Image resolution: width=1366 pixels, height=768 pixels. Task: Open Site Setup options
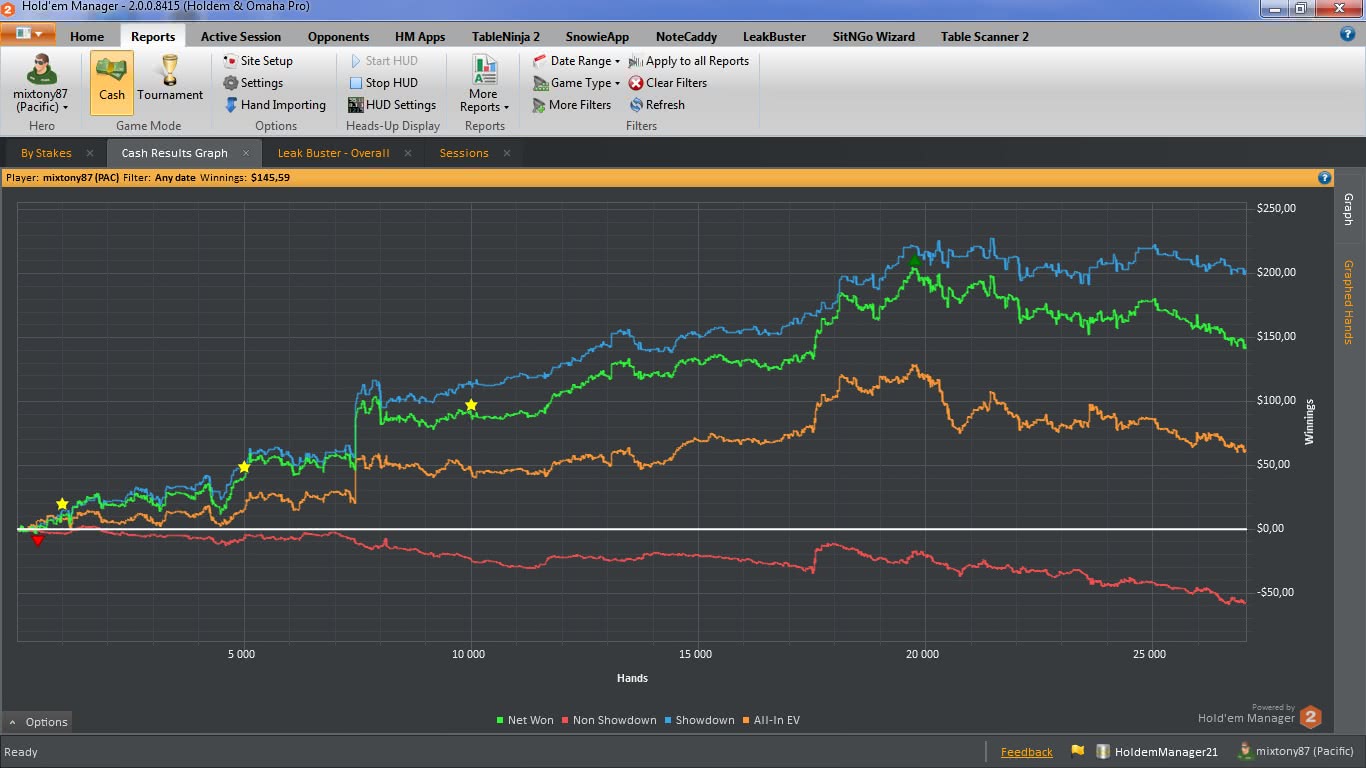(258, 61)
